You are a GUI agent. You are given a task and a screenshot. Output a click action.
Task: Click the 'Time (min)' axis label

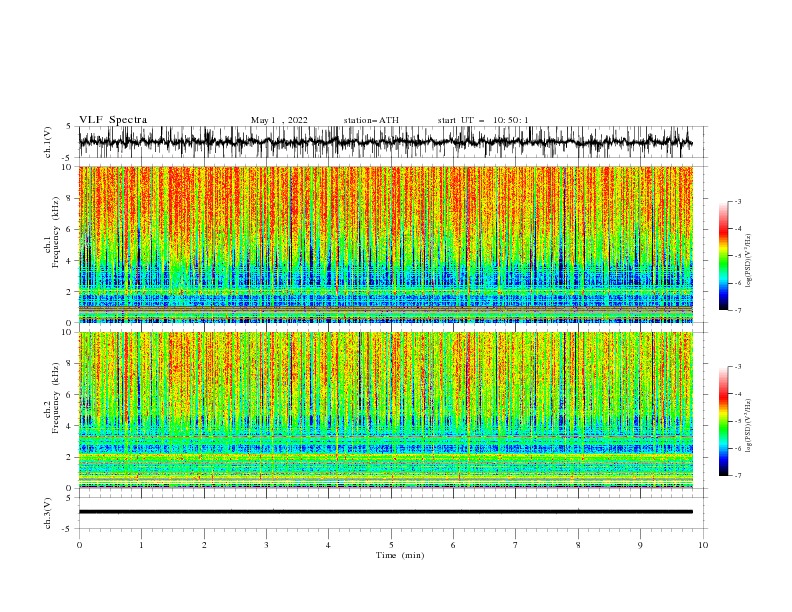click(400, 555)
